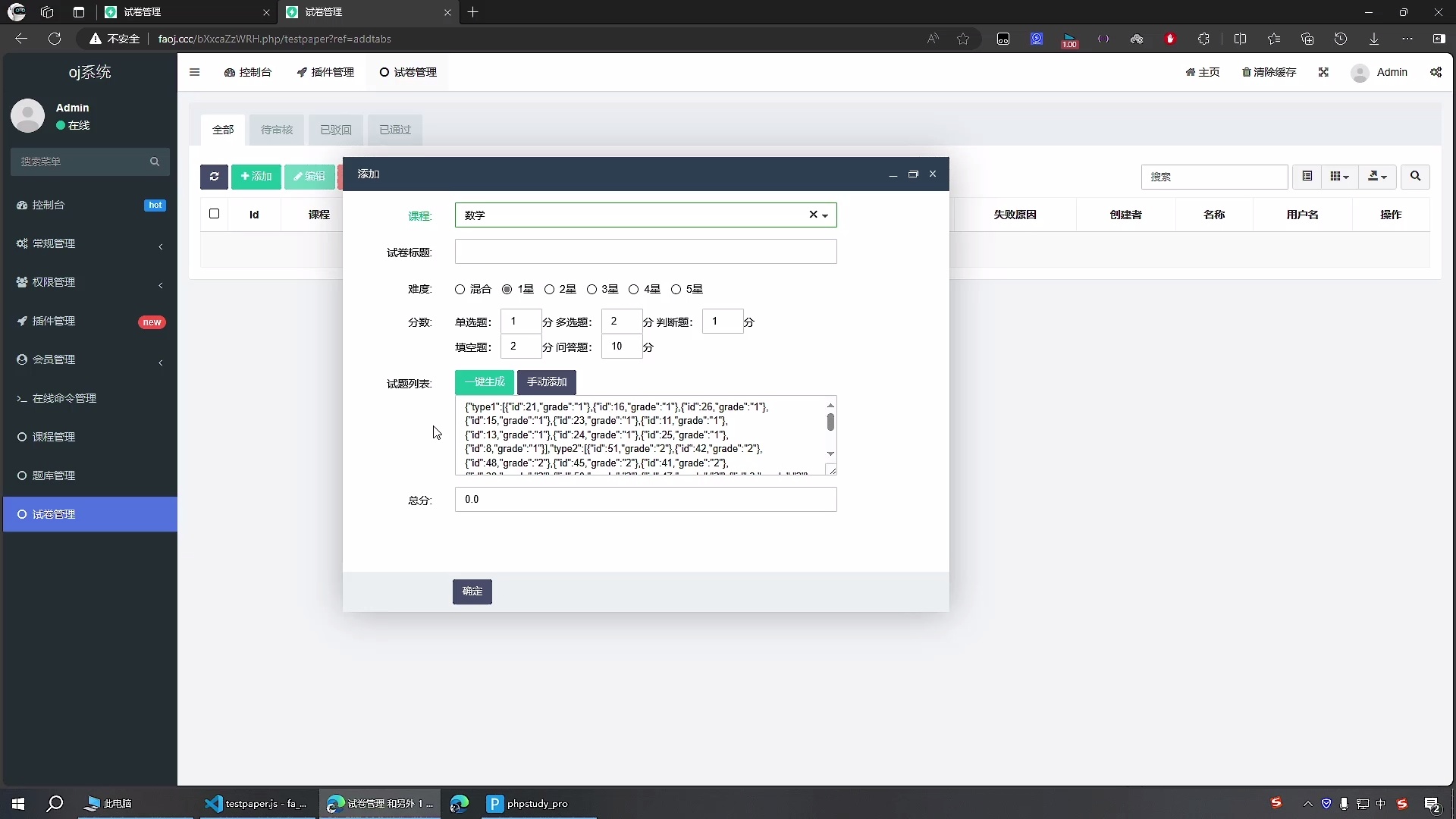Select the 5星 difficulty radio
Screen dimensions: 1456x819
coord(676,290)
